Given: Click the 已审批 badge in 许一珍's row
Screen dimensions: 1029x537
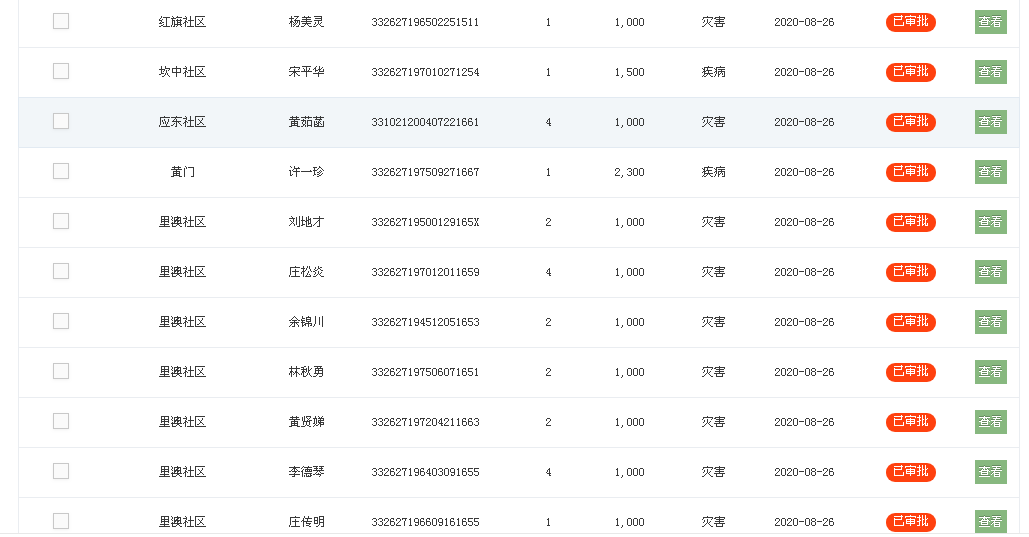Looking at the screenshot, I should coord(910,172).
